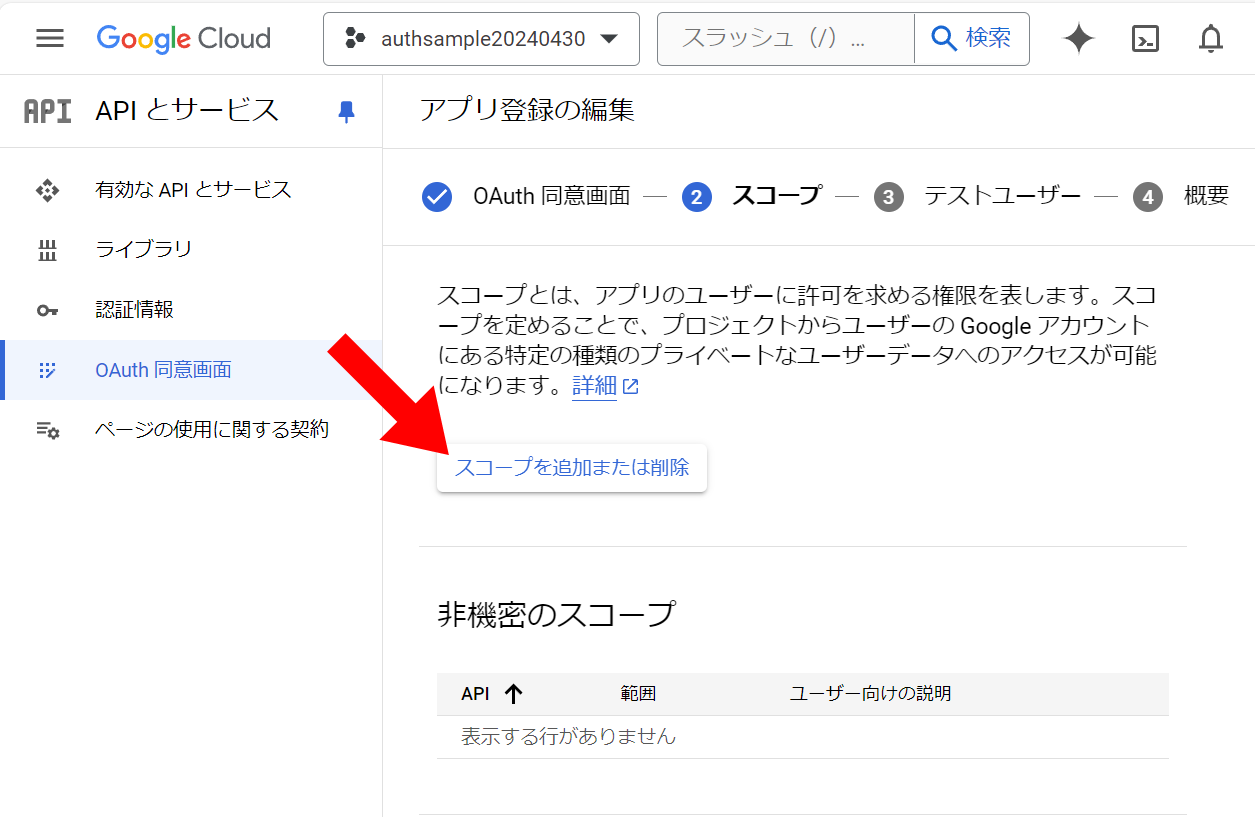Open the Gemini sparkle assistant icon

click(x=1079, y=39)
